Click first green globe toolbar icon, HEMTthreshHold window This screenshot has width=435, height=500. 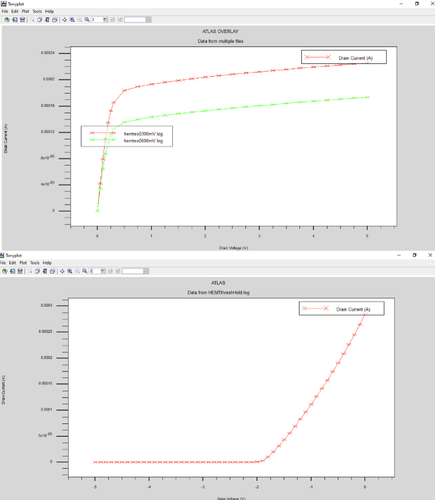(4, 271)
